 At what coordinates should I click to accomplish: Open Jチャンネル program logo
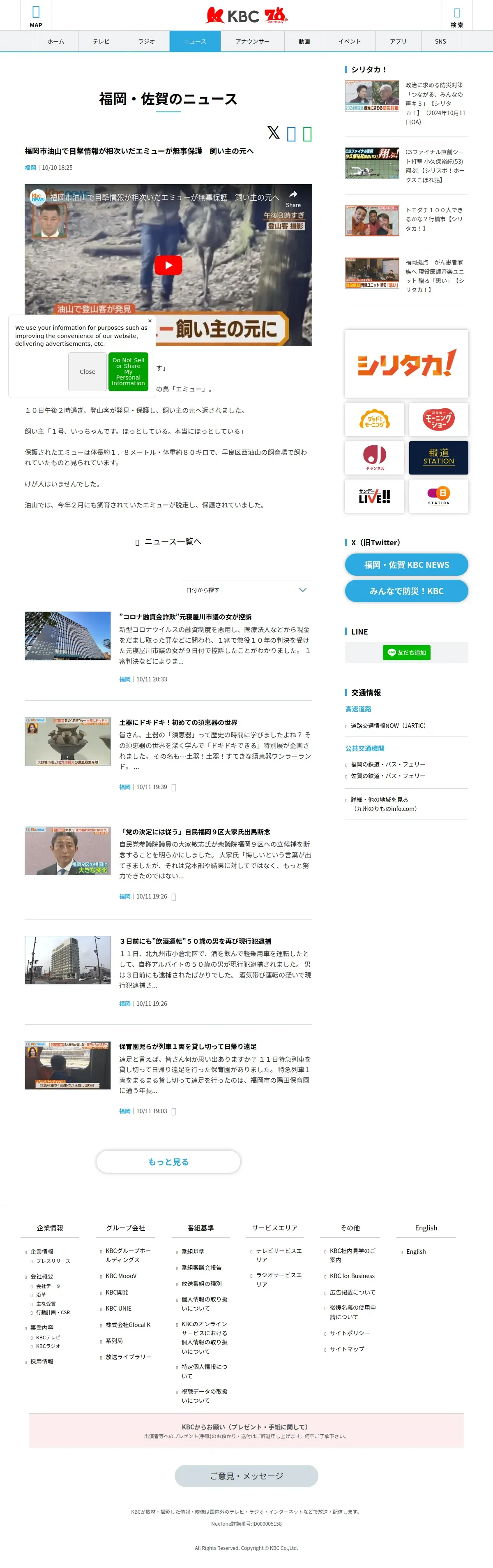[x=374, y=458]
